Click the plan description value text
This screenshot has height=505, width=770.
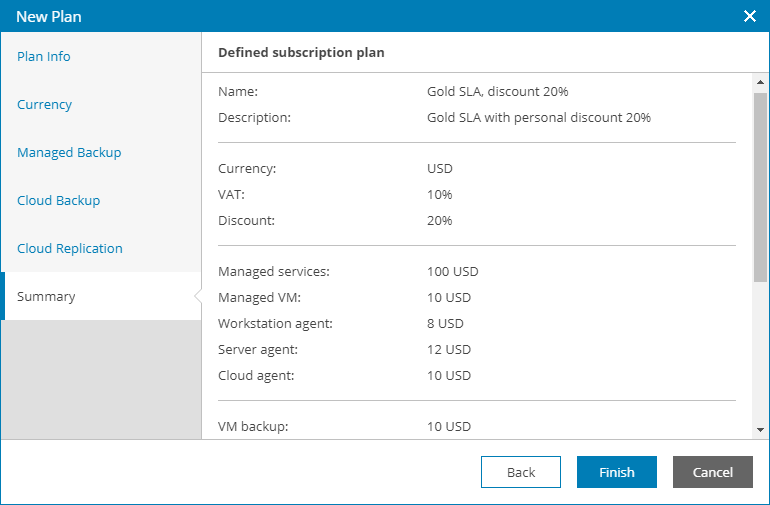[538, 118]
